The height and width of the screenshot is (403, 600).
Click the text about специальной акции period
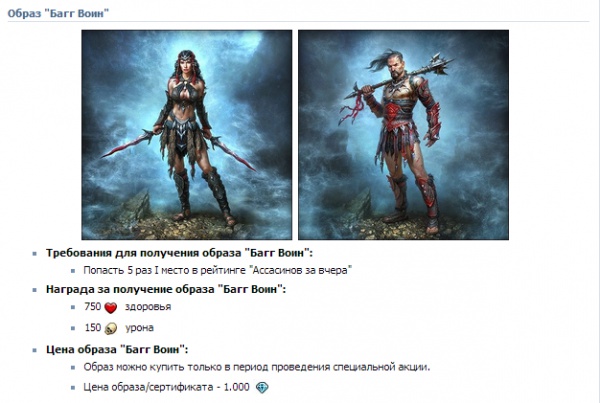tap(257, 367)
